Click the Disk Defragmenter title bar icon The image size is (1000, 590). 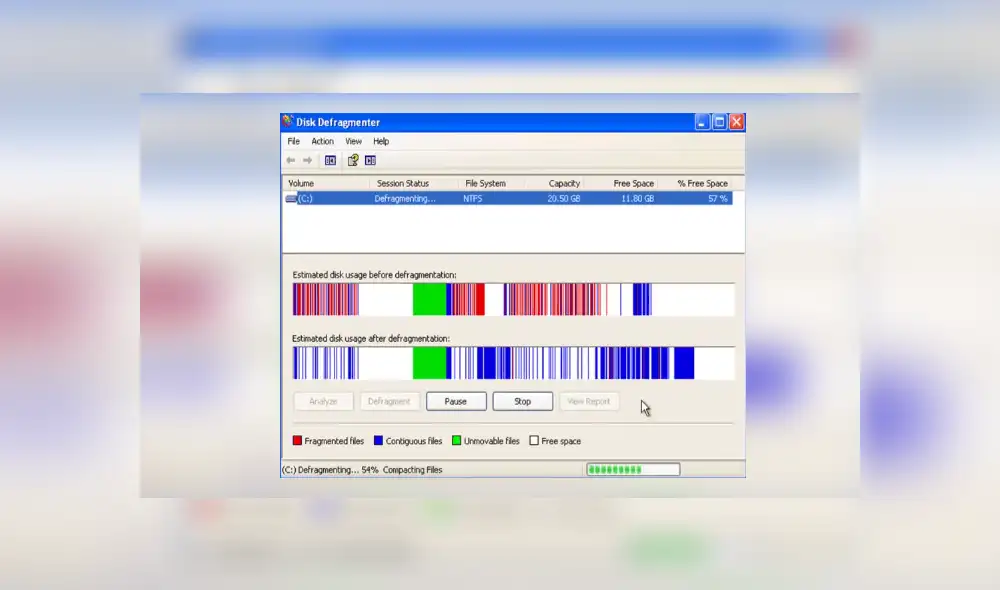(287, 121)
